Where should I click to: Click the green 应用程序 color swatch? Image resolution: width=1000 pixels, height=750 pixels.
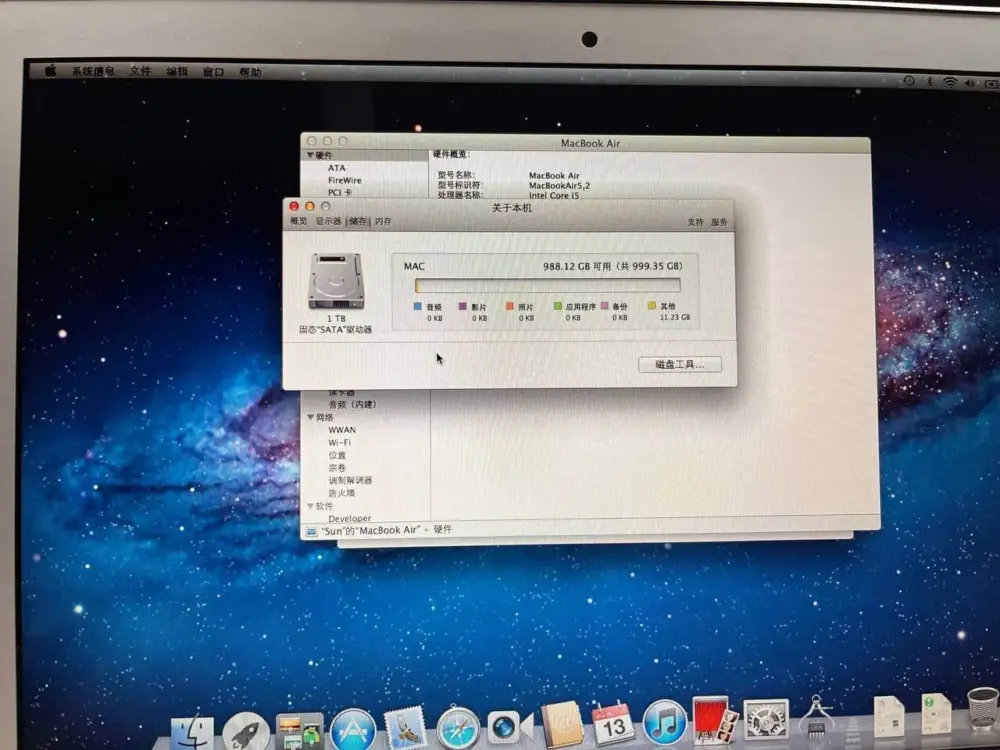tap(557, 307)
